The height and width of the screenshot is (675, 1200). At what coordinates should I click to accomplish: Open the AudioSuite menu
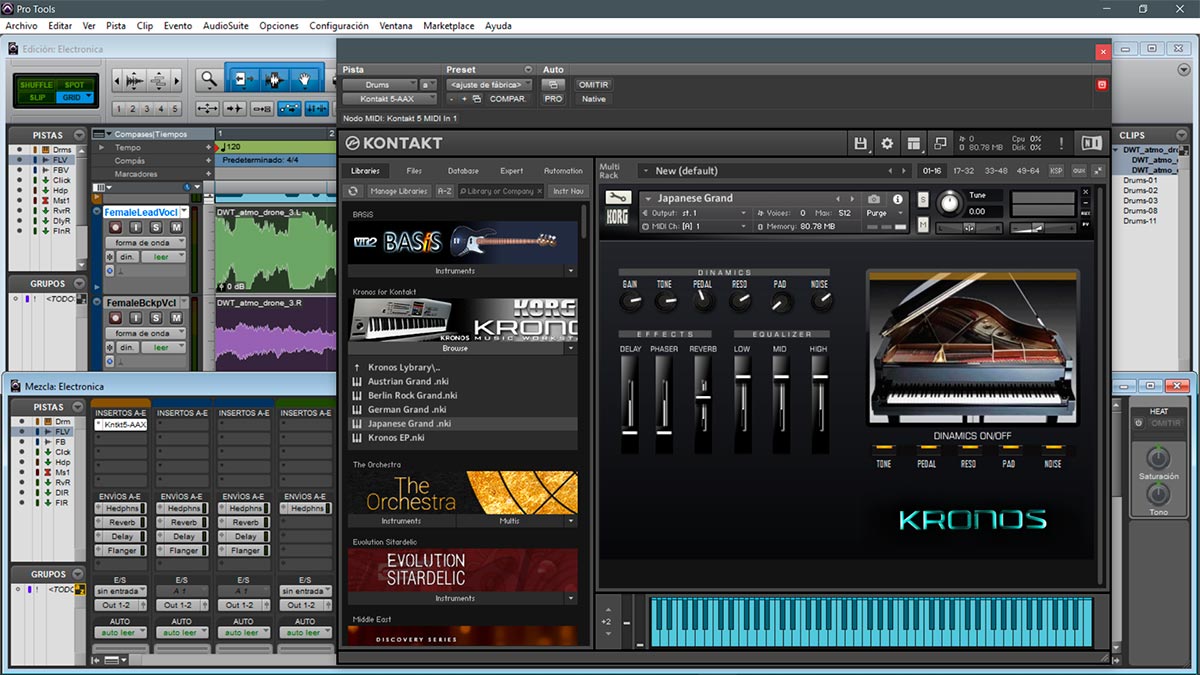pyautogui.click(x=225, y=25)
